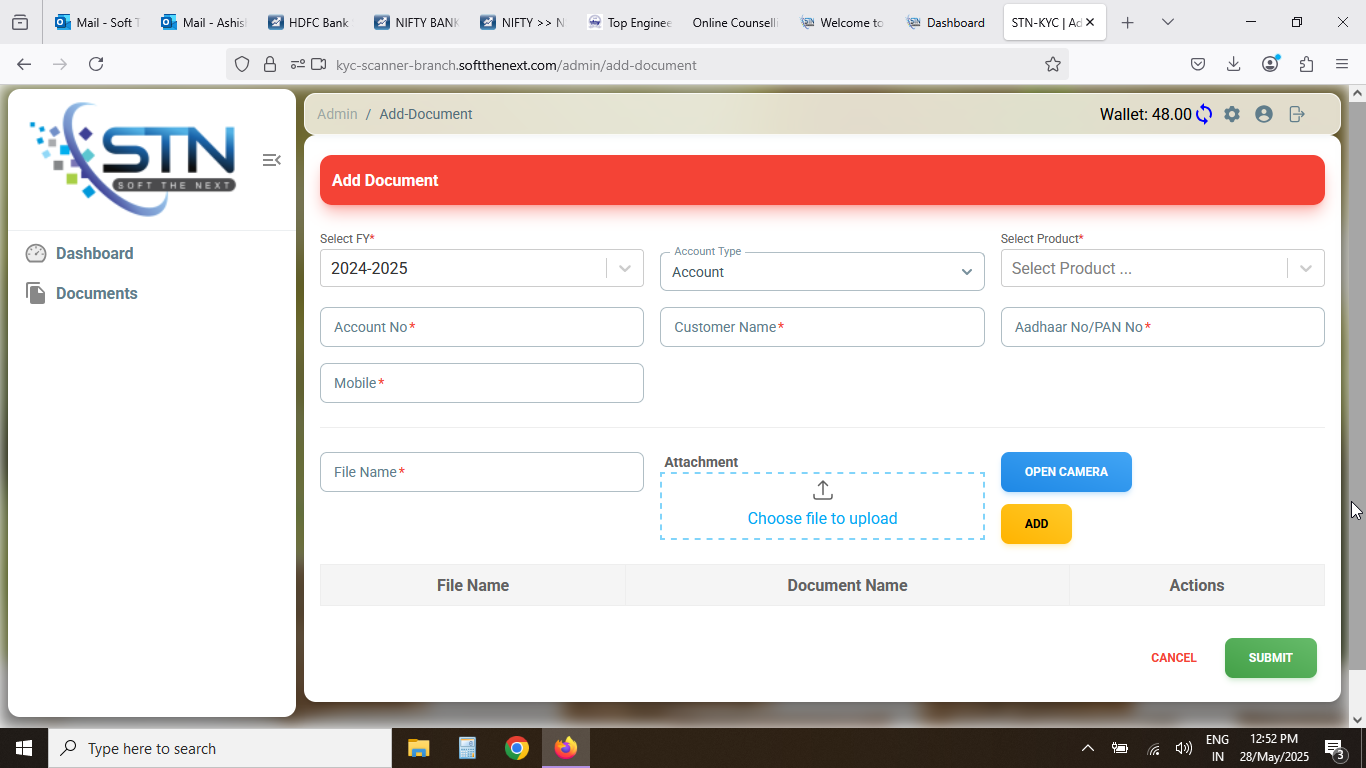Image resolution: width=1366 pixels, height=768 pixels.
Task: Open the user profile icon
Action: pyautogui.click(x=1264, y=114)
